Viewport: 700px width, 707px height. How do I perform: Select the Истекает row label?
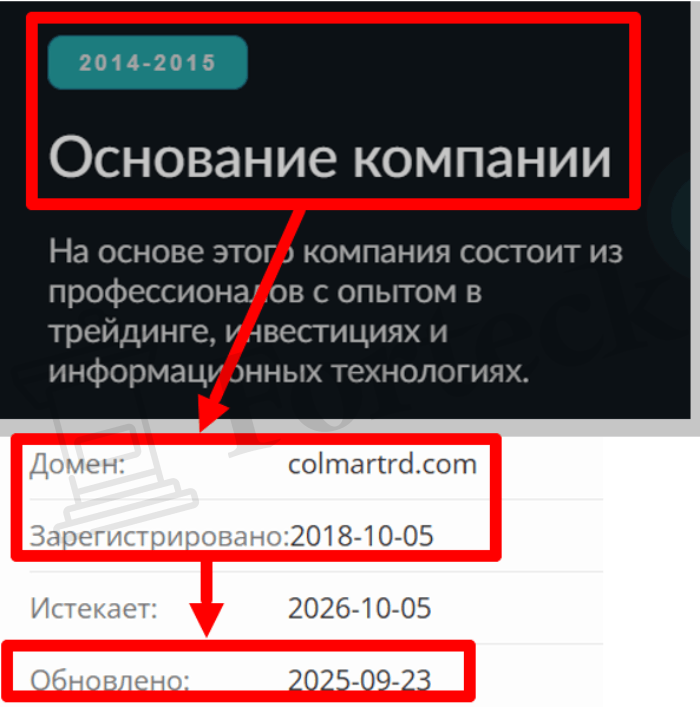(x=94, y=608)
